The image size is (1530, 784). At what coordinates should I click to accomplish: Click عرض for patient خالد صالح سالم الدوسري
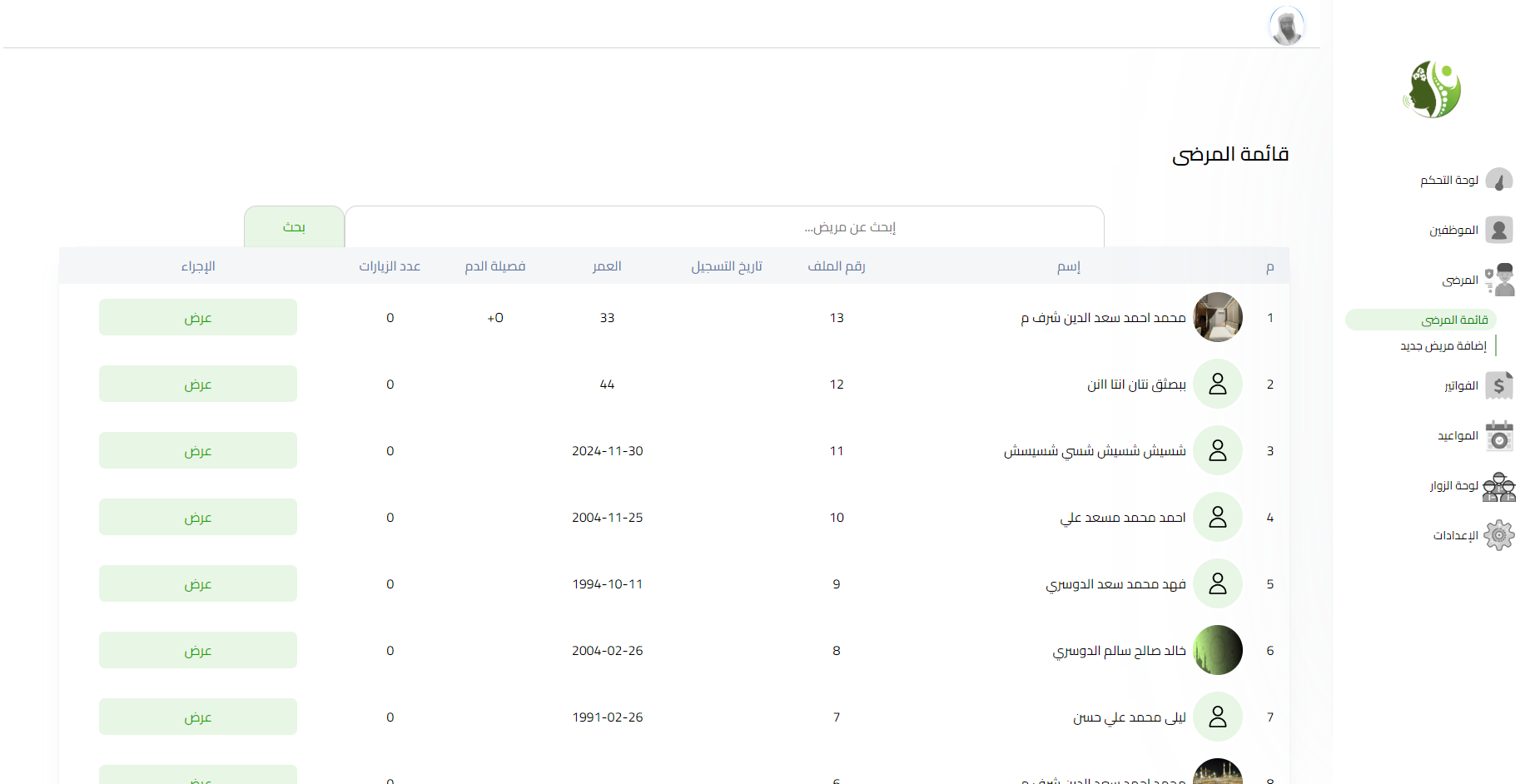point(197,650)
